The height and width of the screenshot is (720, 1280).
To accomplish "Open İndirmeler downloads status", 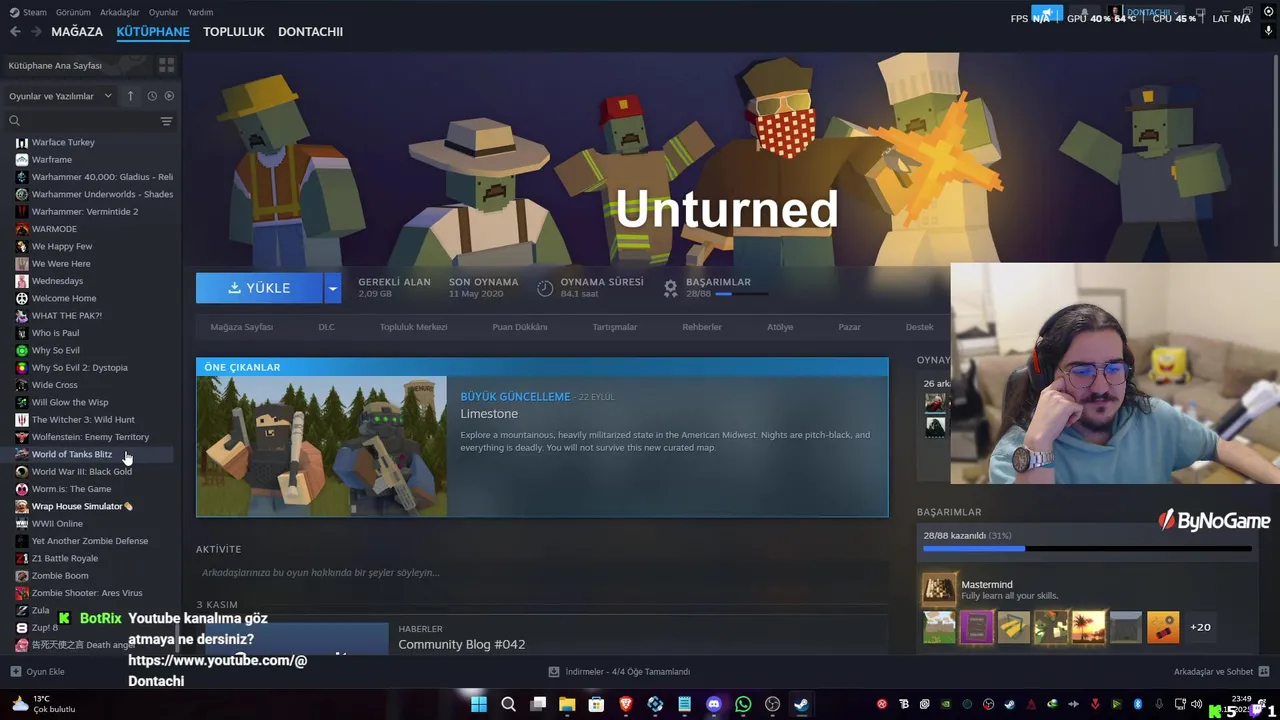I will (620, 672).
